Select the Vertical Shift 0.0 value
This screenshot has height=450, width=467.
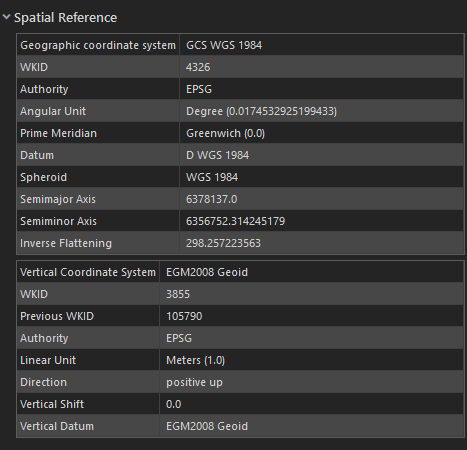point(174,404)
